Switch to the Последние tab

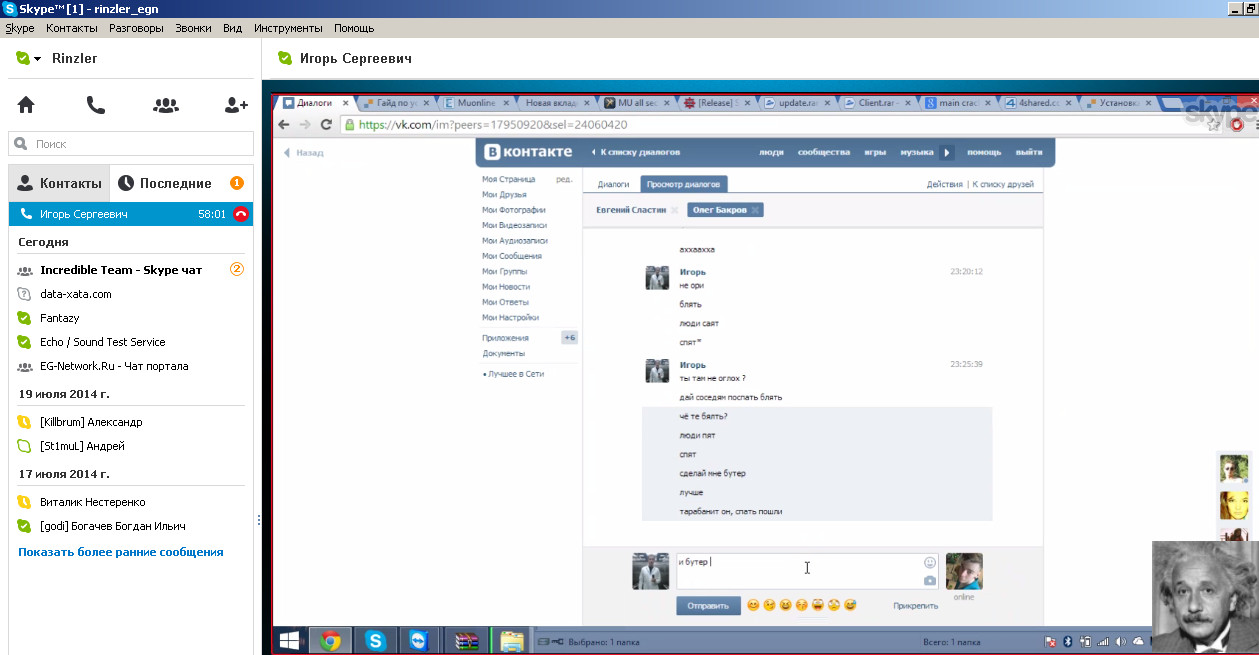click(165, 183)
